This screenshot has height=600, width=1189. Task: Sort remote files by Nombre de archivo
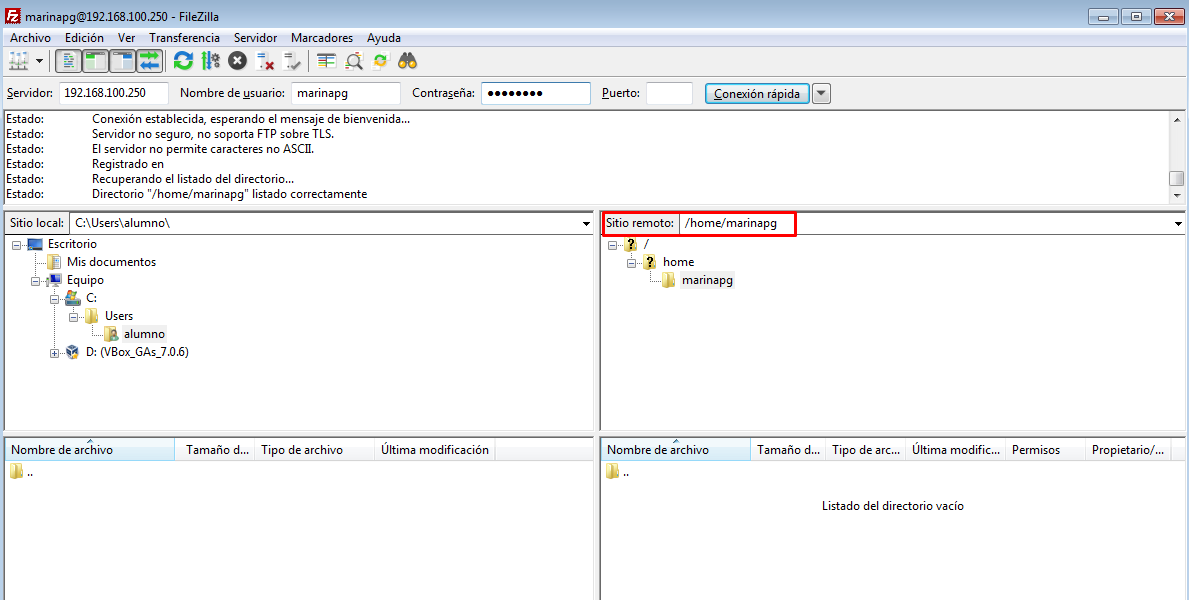[x=676, y=450]
